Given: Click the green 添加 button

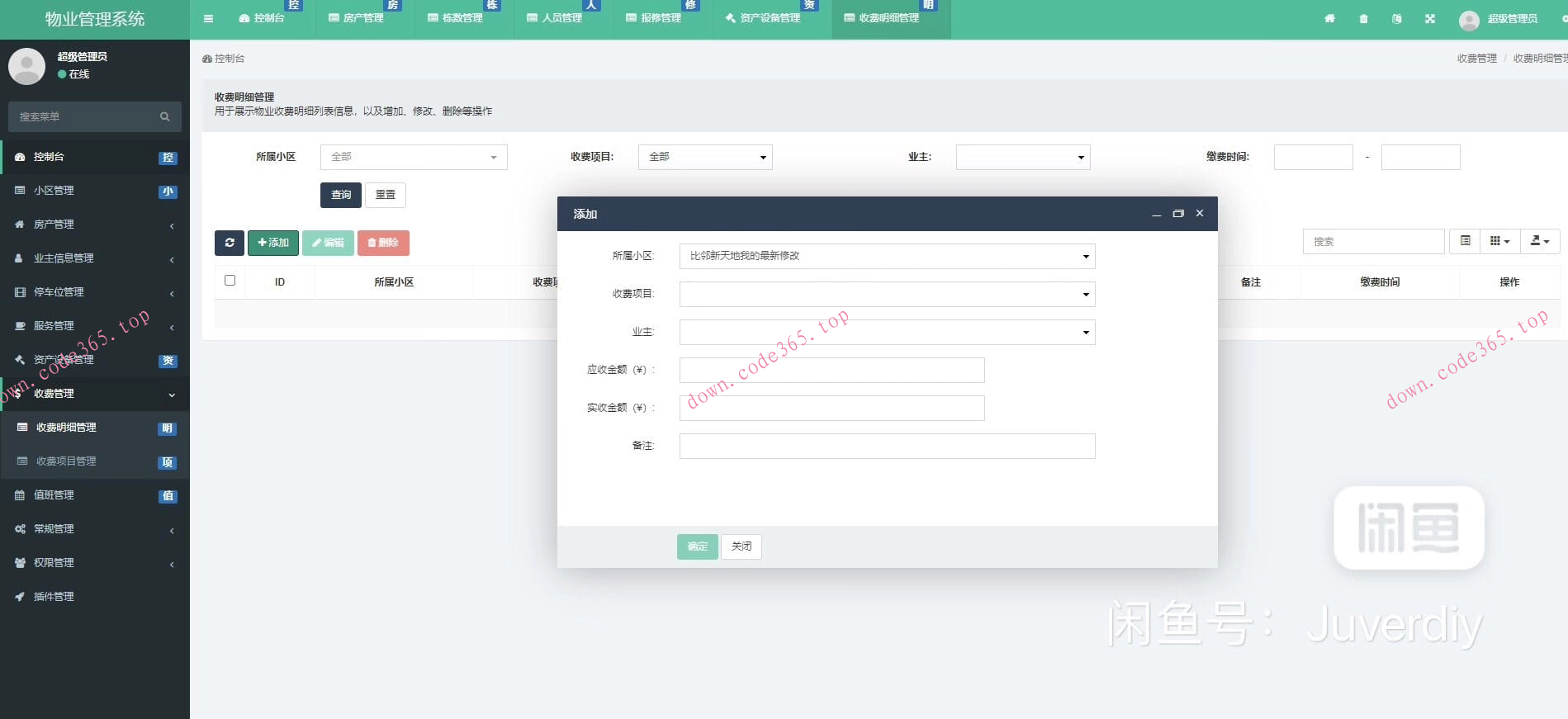Looking at the screenshot, I should [273, 243].
